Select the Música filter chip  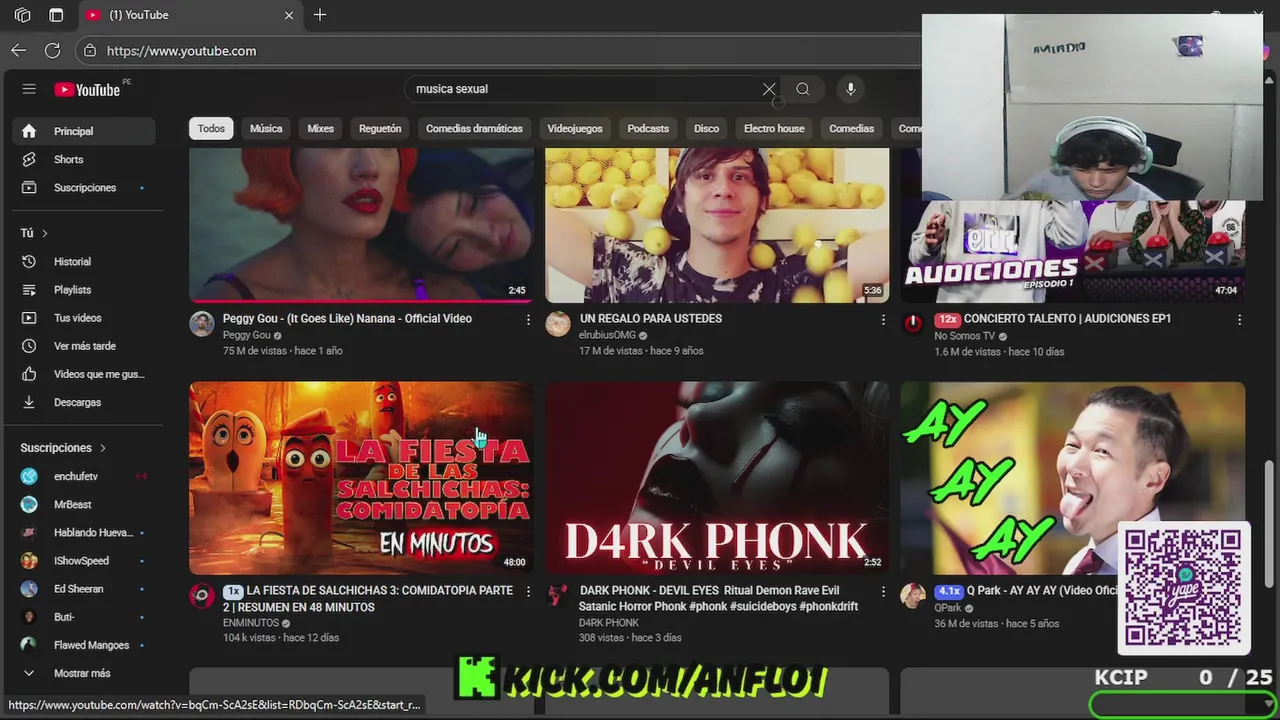(266, 128)
